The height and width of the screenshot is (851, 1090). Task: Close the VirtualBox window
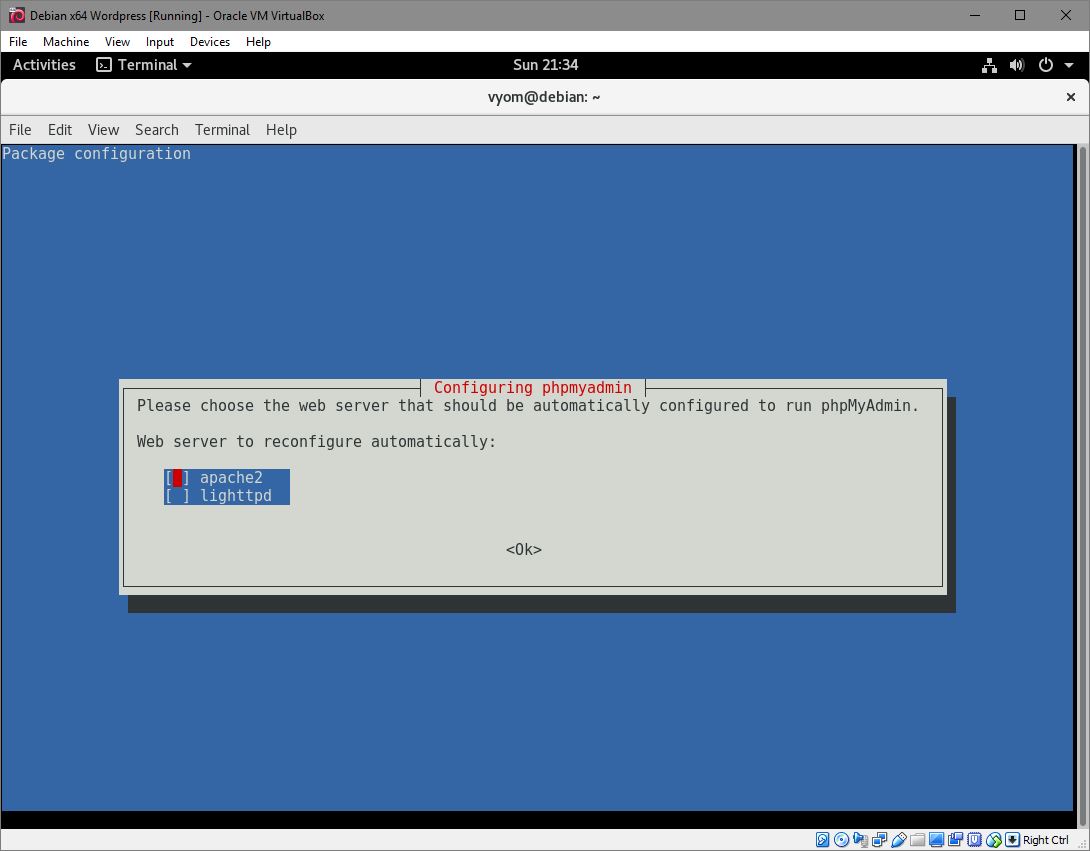point(1065,15)
